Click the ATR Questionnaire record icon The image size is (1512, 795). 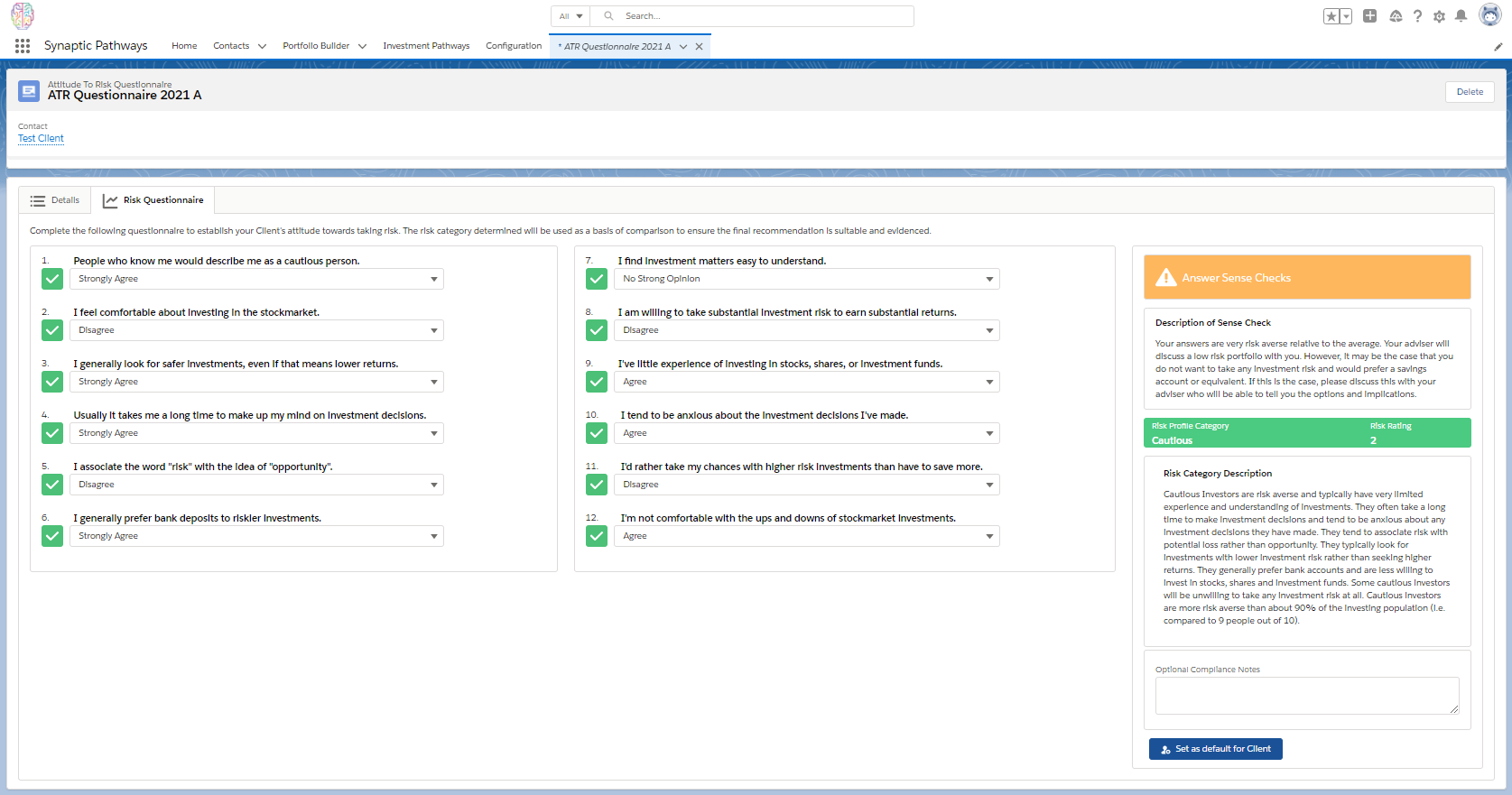point(29,91)
